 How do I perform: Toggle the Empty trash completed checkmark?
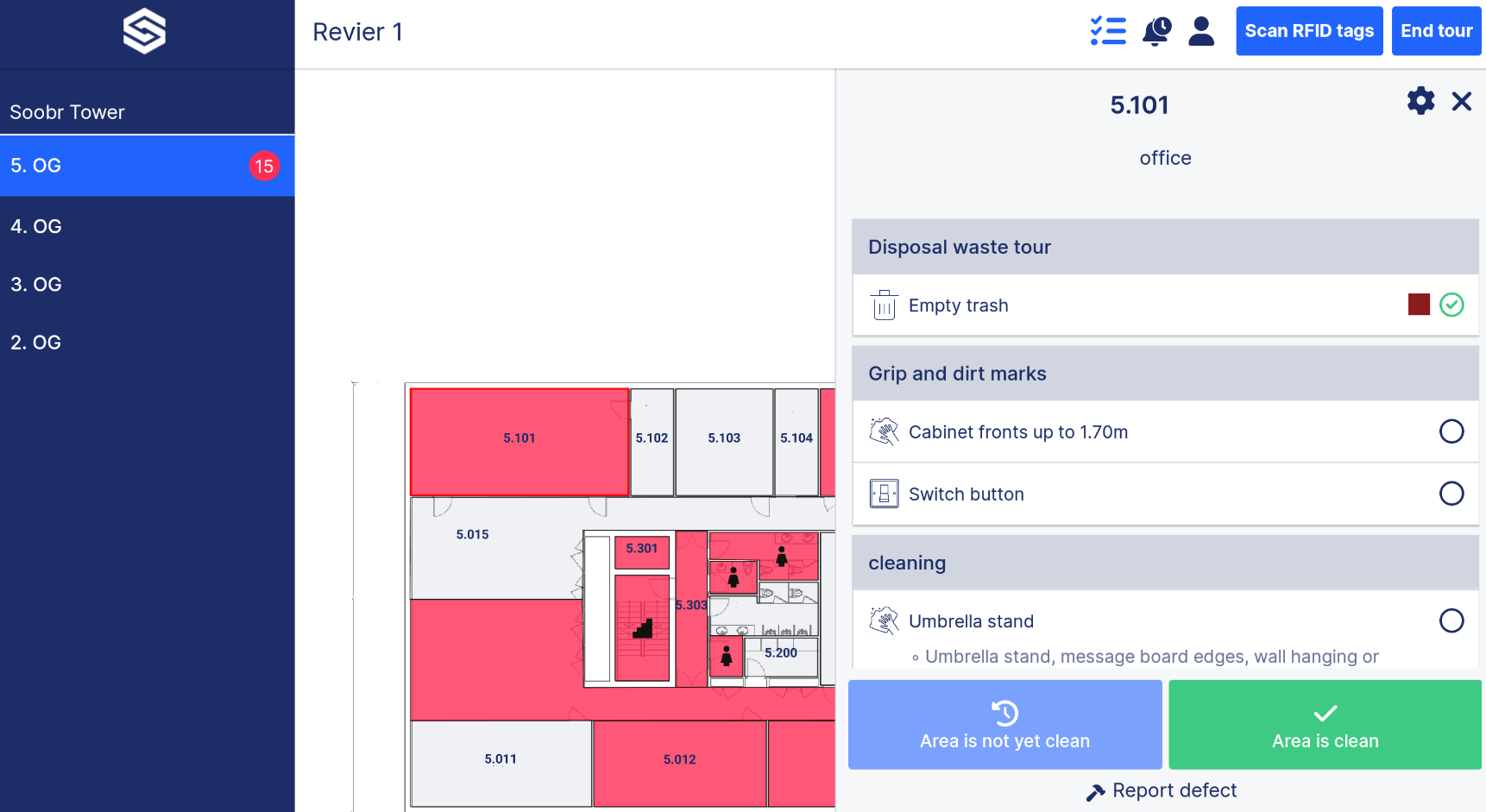(x=1451, y=305)
